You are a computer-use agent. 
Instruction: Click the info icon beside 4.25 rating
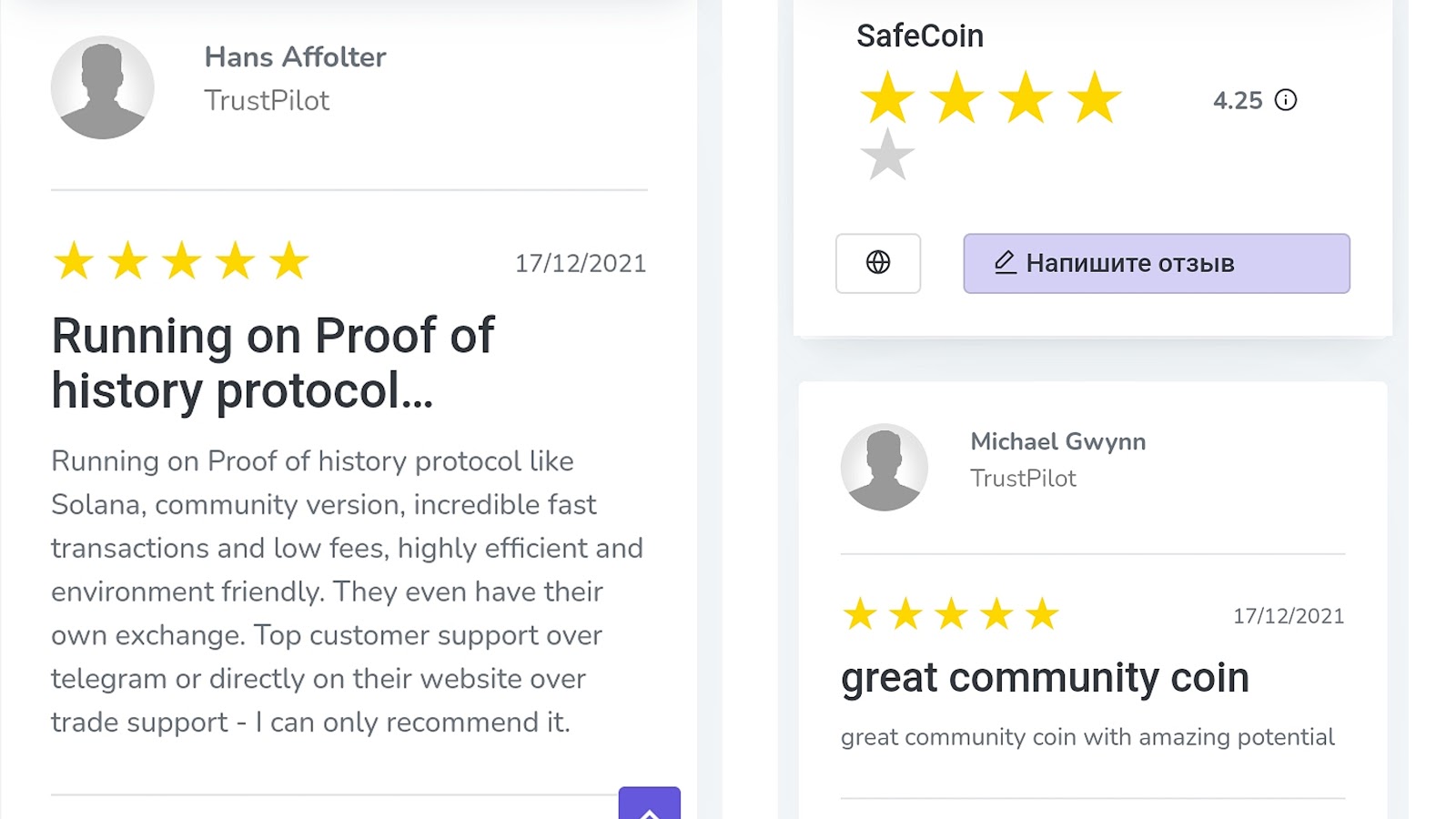pyautogui.click(x=1285, y=100)
